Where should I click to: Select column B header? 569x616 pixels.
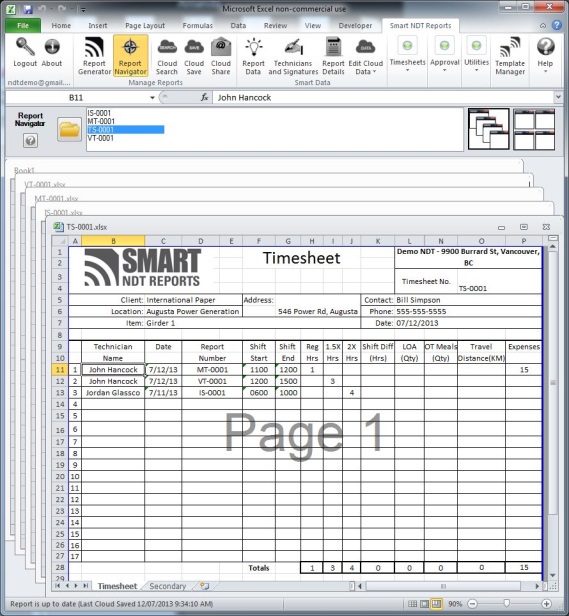coord(113,241)
